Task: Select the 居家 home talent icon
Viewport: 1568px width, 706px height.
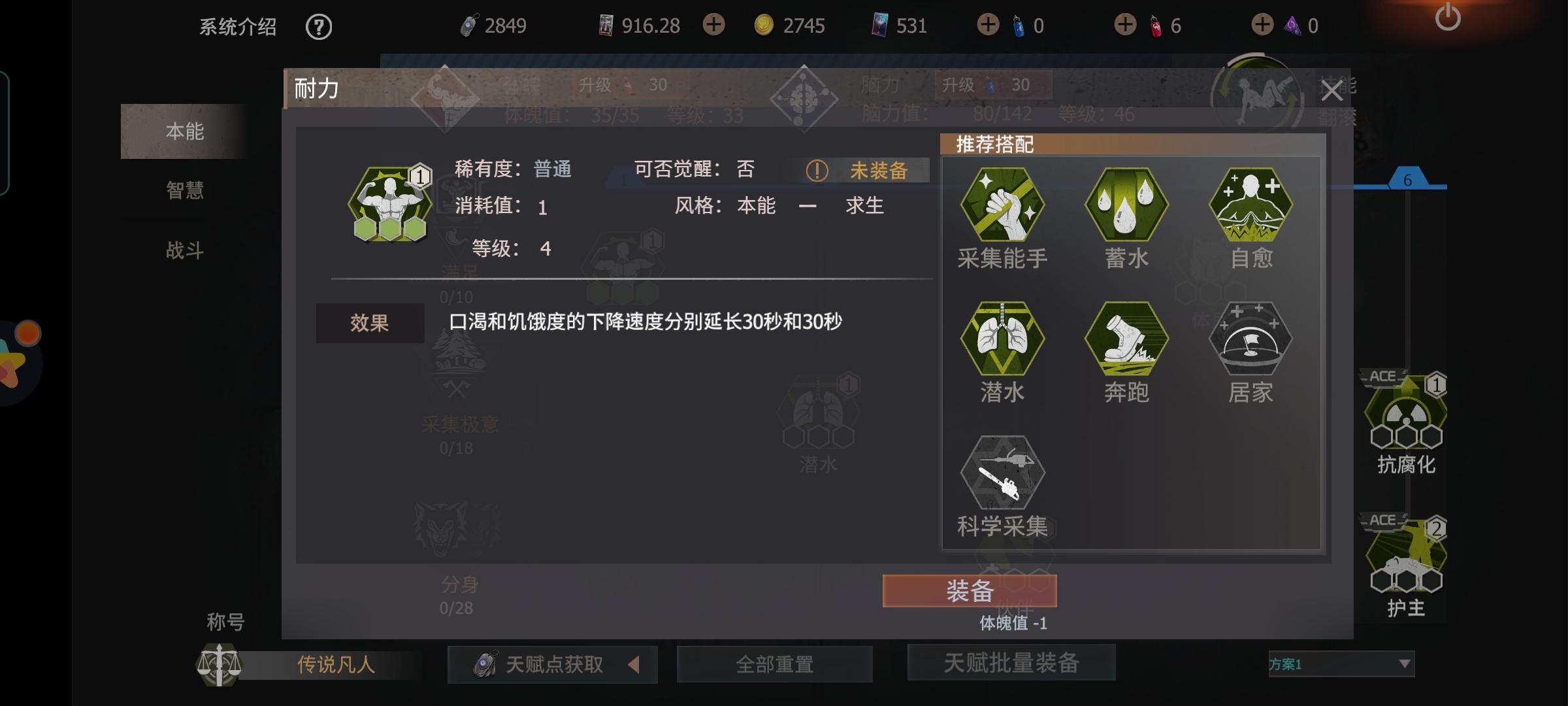Action: pyautogui.click(x=1250, y=339)
